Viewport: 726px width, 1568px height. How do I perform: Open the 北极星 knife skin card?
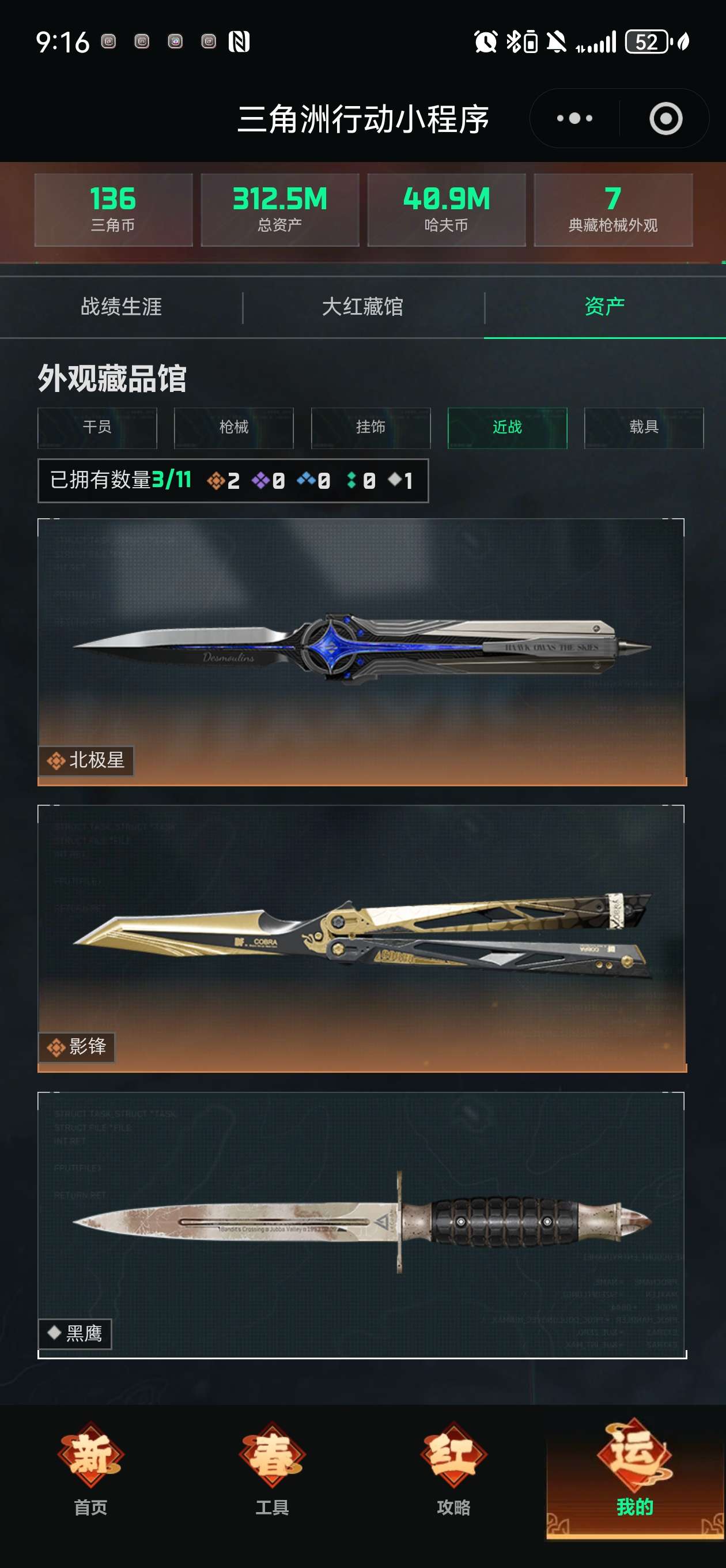(361, 652)
